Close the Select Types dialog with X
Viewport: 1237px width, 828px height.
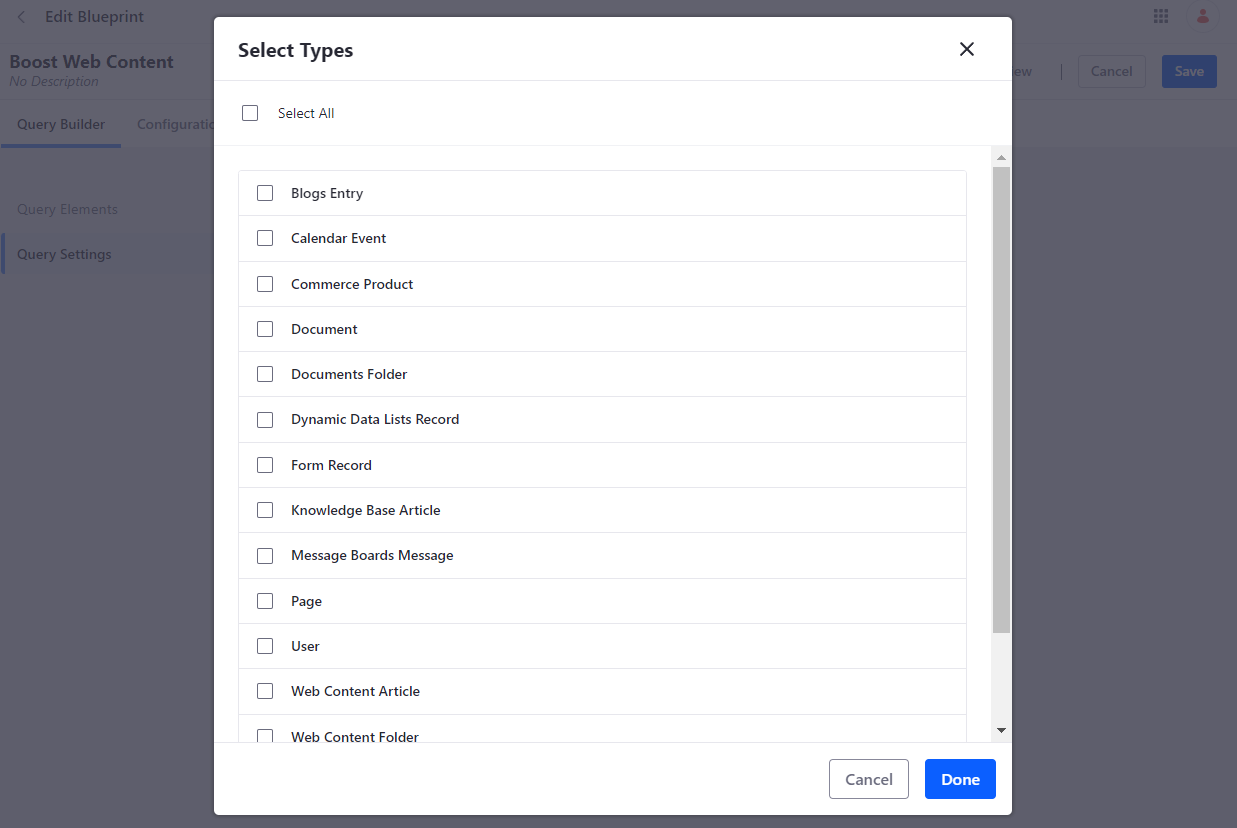(966, 49)
